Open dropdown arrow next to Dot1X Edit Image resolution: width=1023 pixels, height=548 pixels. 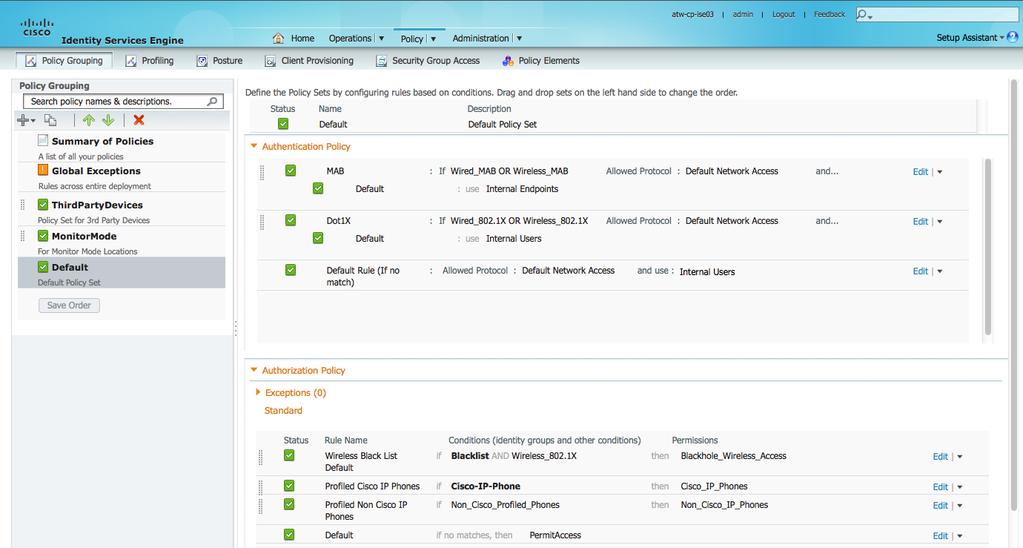coord(939,222)
